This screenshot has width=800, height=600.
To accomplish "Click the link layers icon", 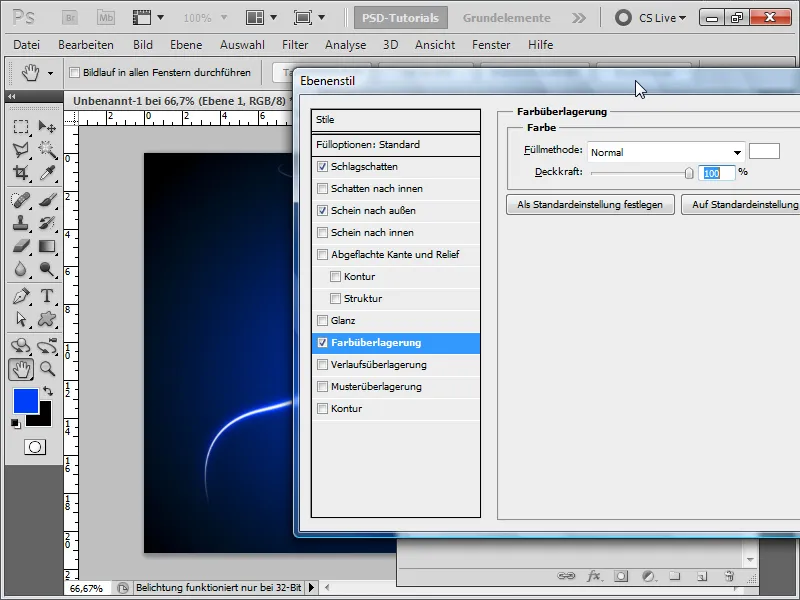I will coord(566,576).
